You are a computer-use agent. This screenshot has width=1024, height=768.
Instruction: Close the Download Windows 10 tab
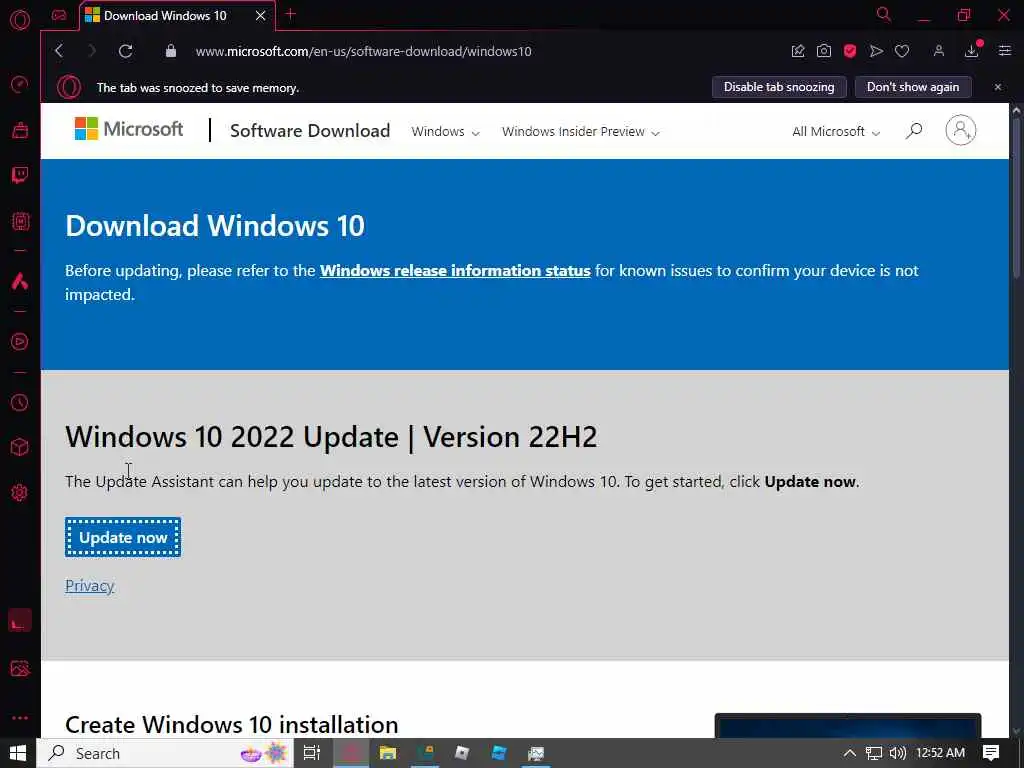click(x=261, y=15)
